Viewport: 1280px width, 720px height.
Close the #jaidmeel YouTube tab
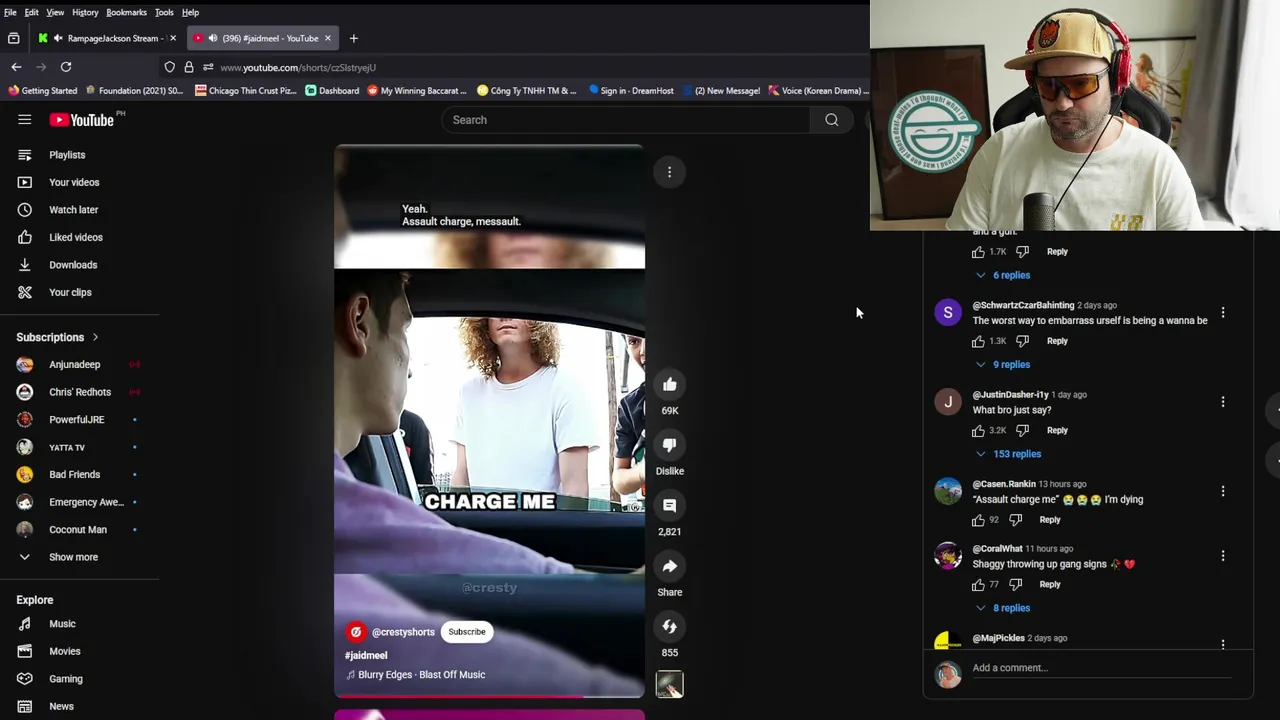[x=327, y=38]
